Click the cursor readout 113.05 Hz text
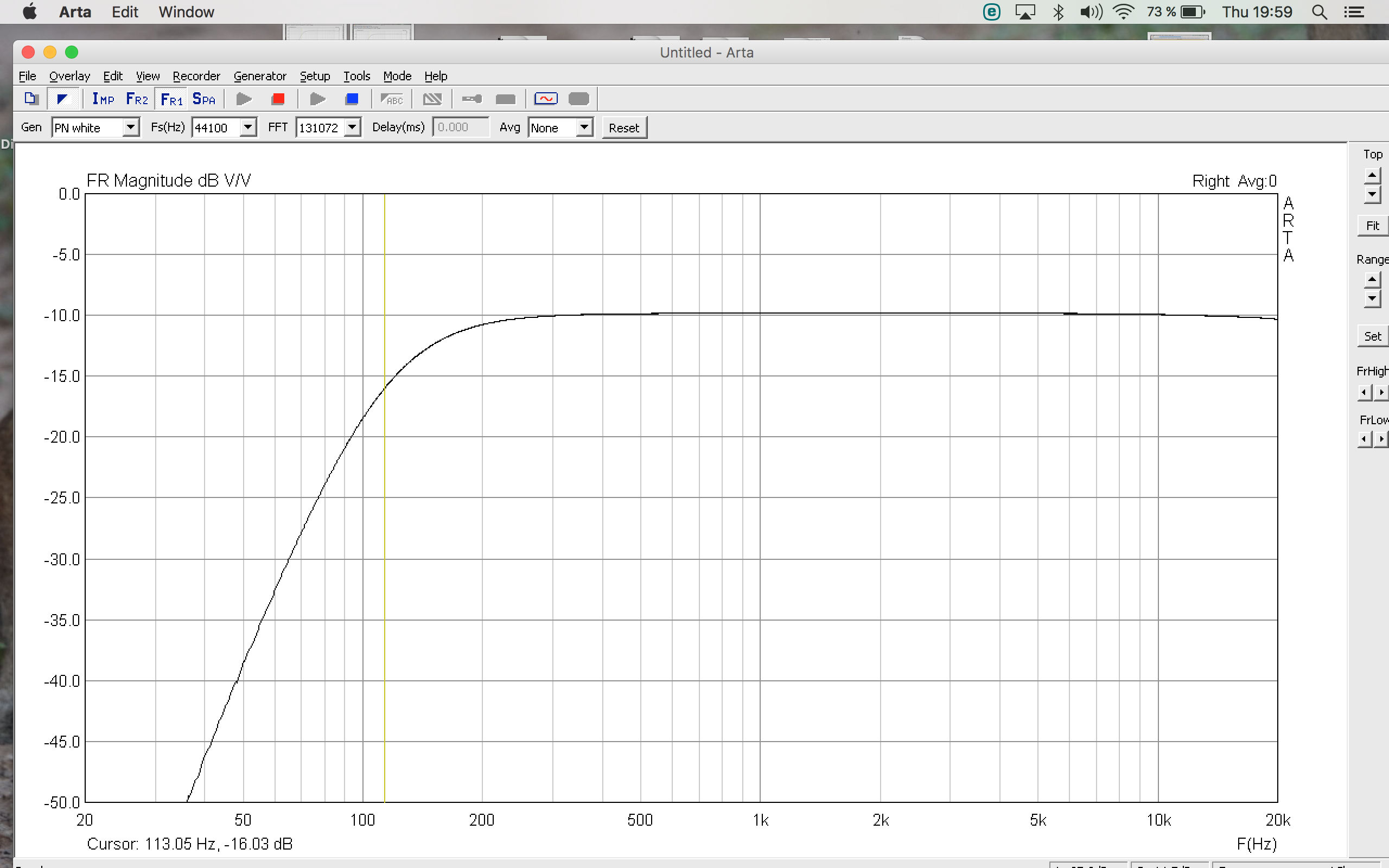 pyautogui.click(x=189, y=844)
